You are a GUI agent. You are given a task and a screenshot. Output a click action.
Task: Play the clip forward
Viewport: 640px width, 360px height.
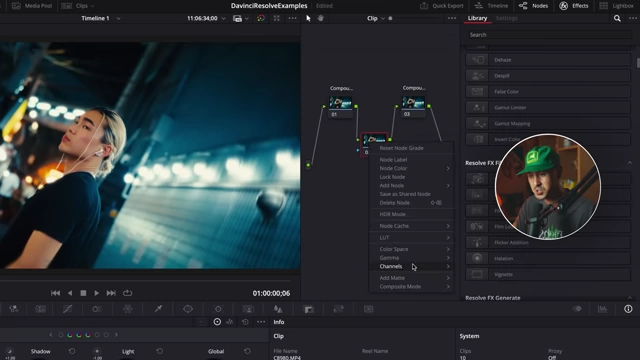(97, 293)
